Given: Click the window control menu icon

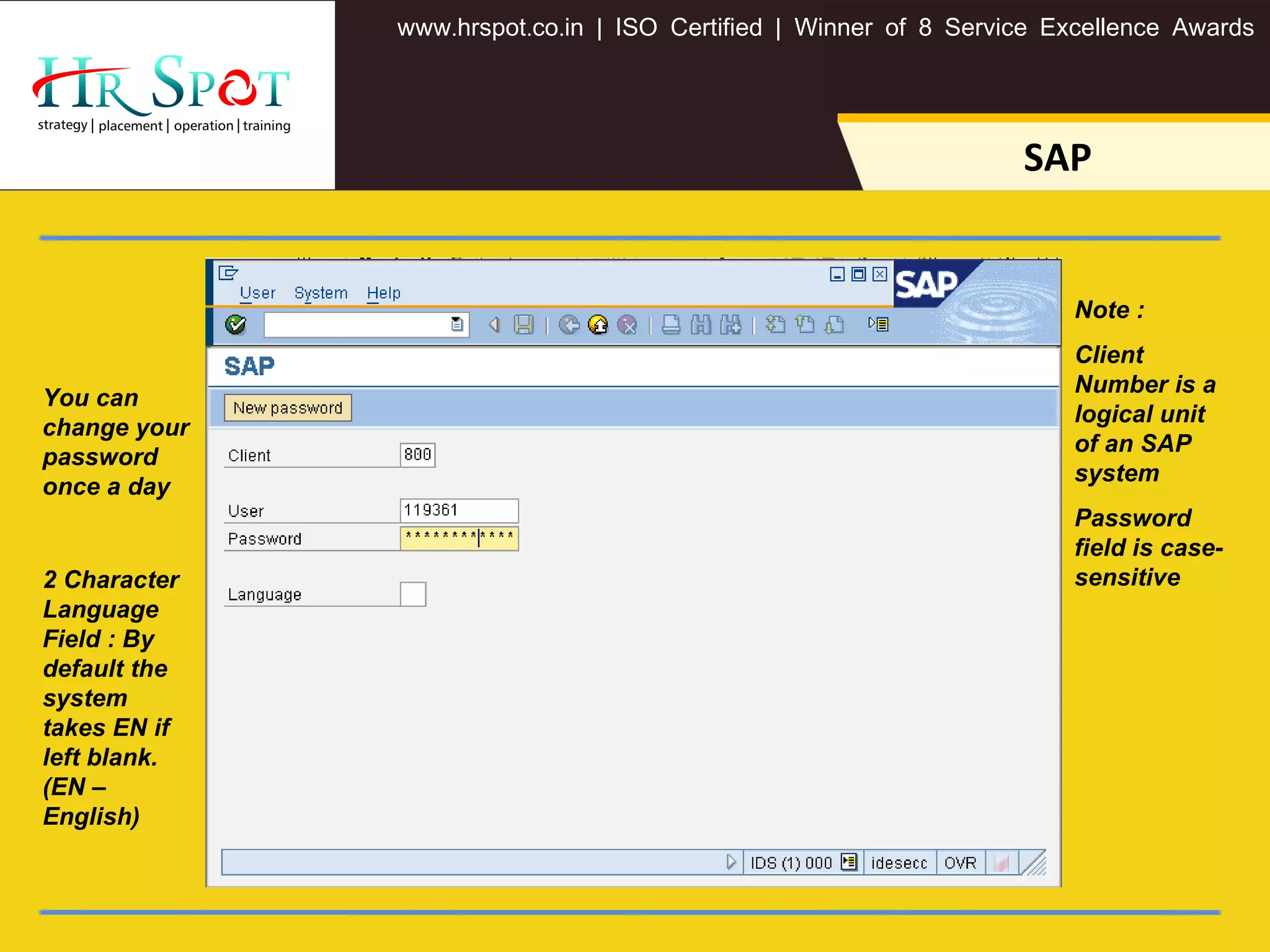Looking at the screenshot, I should click(x=228, y=273).
